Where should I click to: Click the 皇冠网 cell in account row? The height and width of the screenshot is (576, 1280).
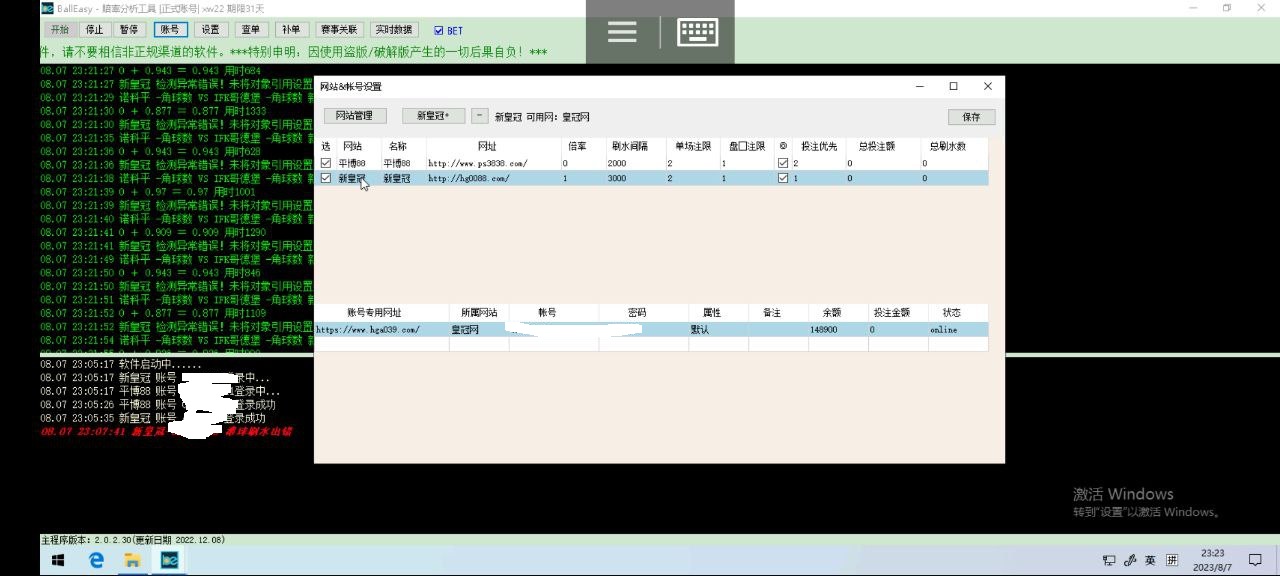[x=466, y=330]
